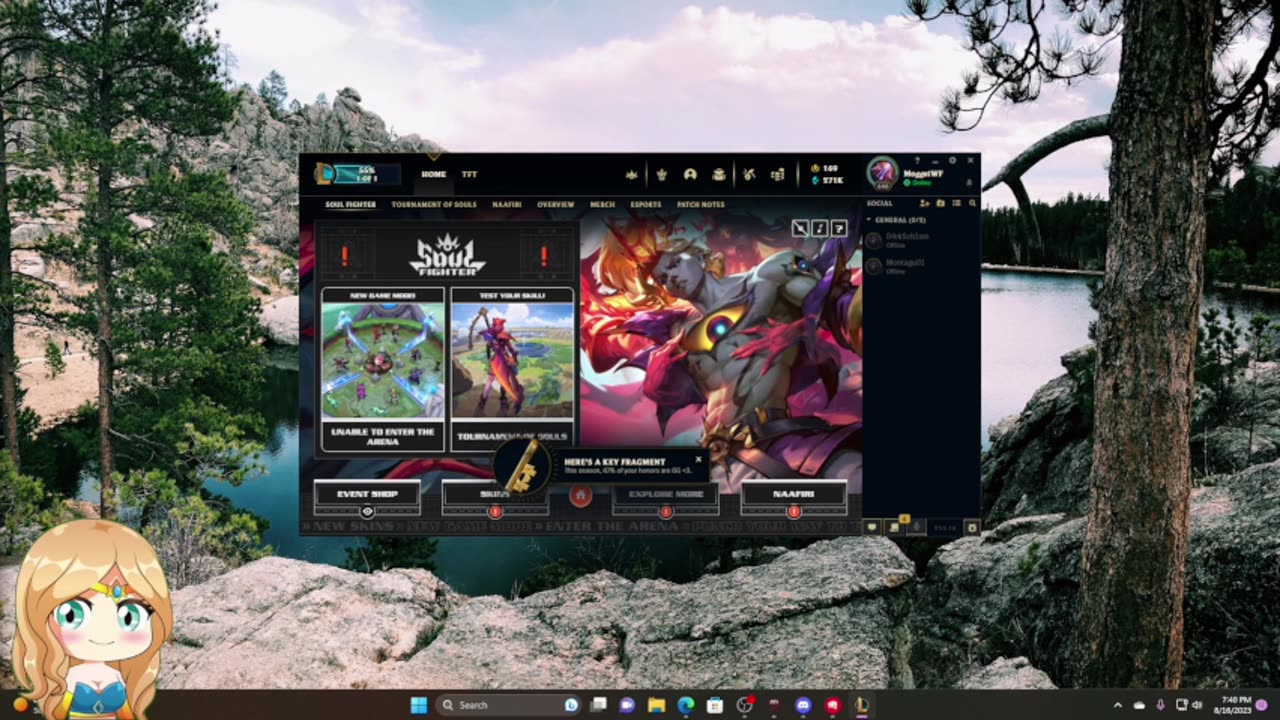Open the help button on splash art
Viewport: 1280px width, 720px height.
click(839, 229)
